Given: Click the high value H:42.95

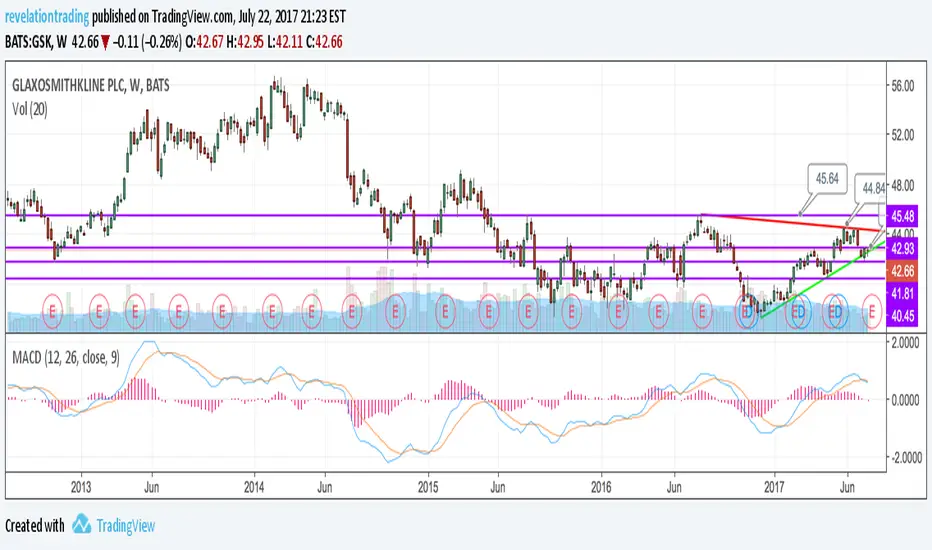Looking at the screenshot, I should pyautogui.click(x=245, y=42).
